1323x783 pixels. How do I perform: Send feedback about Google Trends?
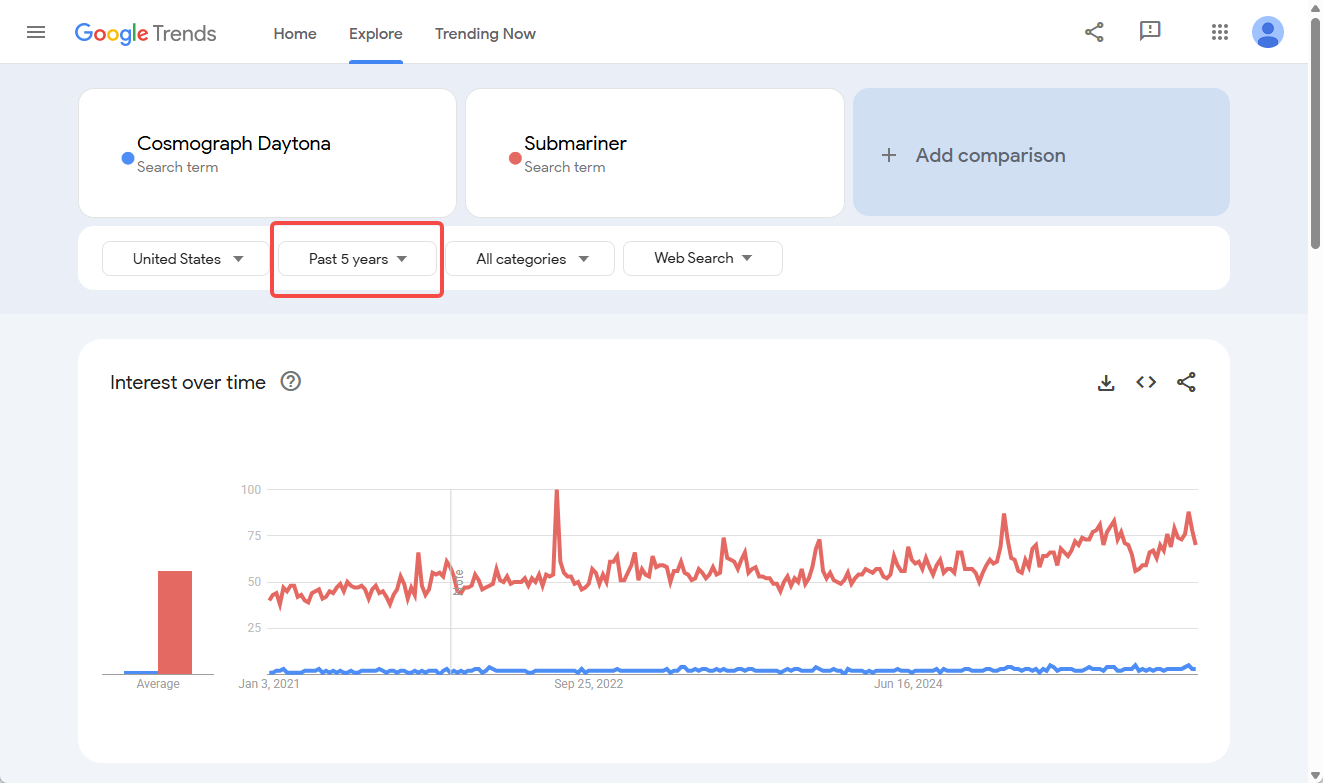[x=1149, y=32]
